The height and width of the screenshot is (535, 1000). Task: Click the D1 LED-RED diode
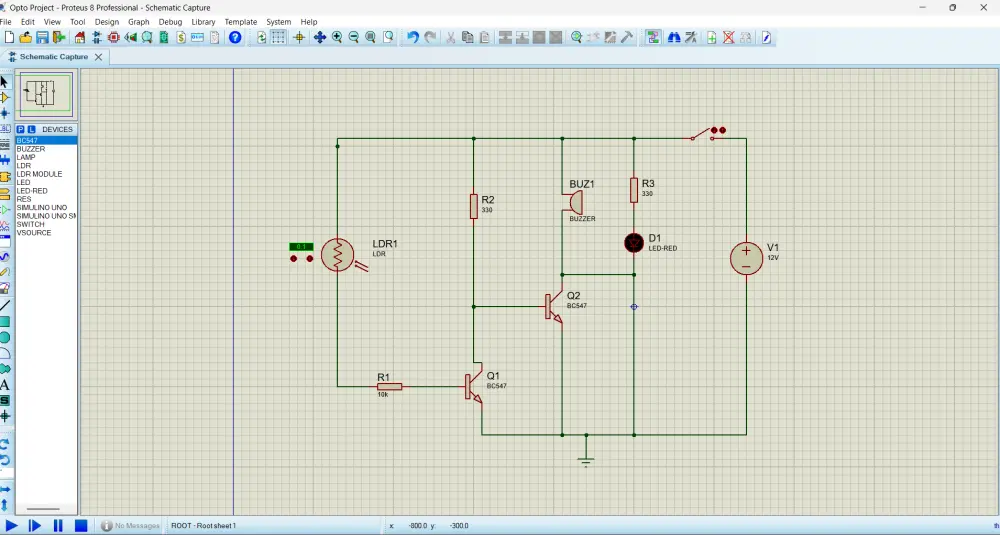634,243
